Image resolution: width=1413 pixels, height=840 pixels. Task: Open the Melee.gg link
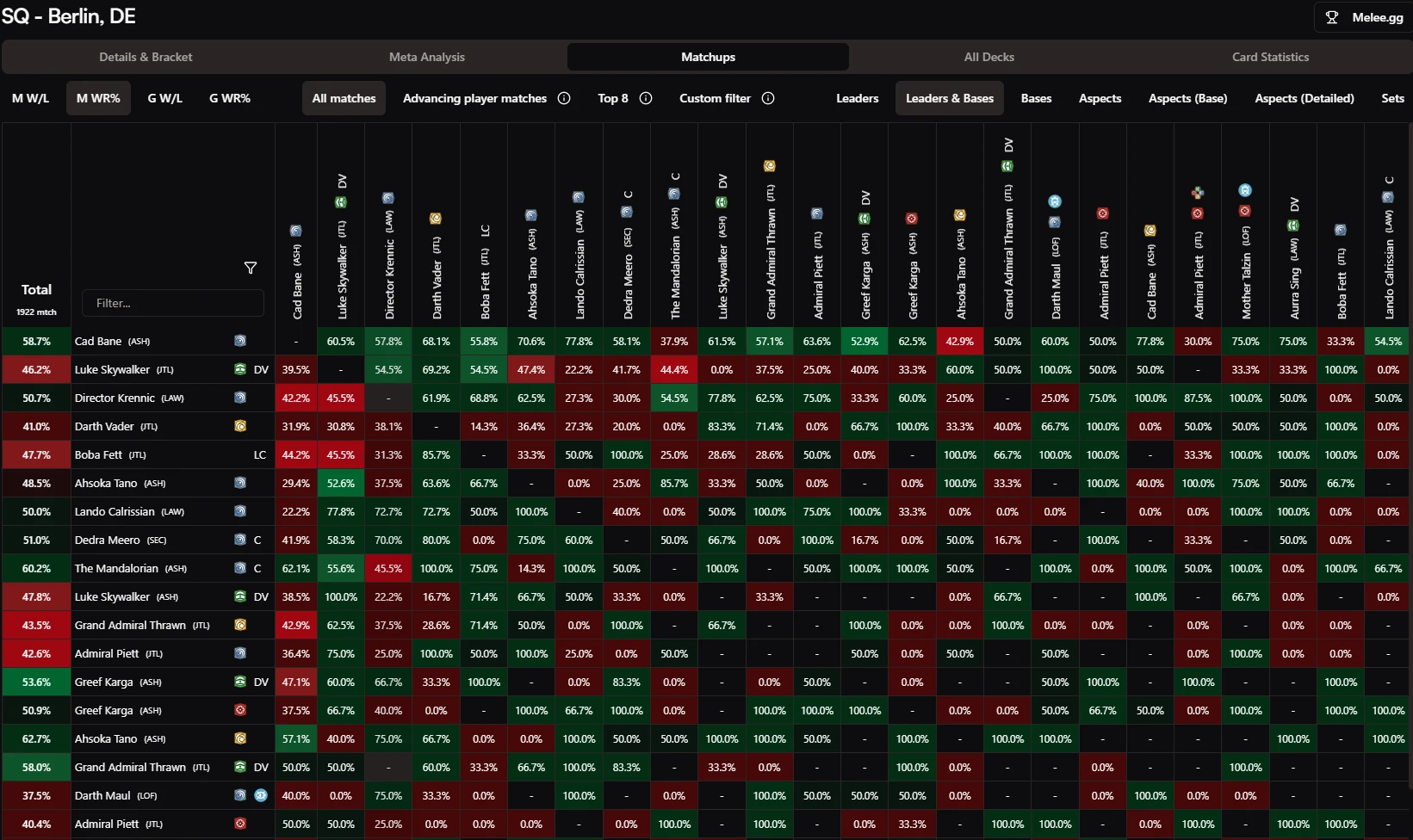pyautogui.click(x=1363, y=17)
